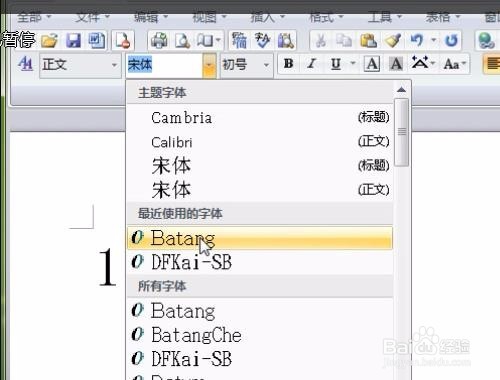Open the 文件 menu
The image size is (500, 380).
pos(92,17)
